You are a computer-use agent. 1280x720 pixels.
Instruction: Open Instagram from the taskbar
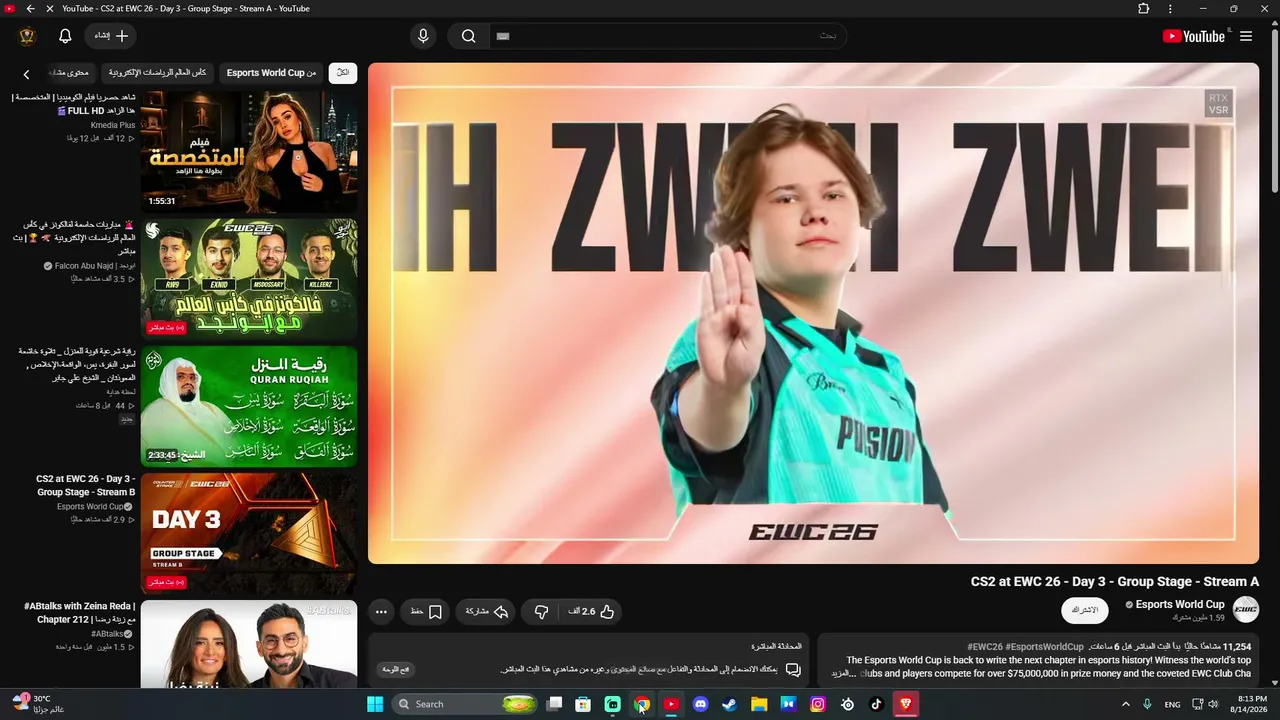(817, 704)
